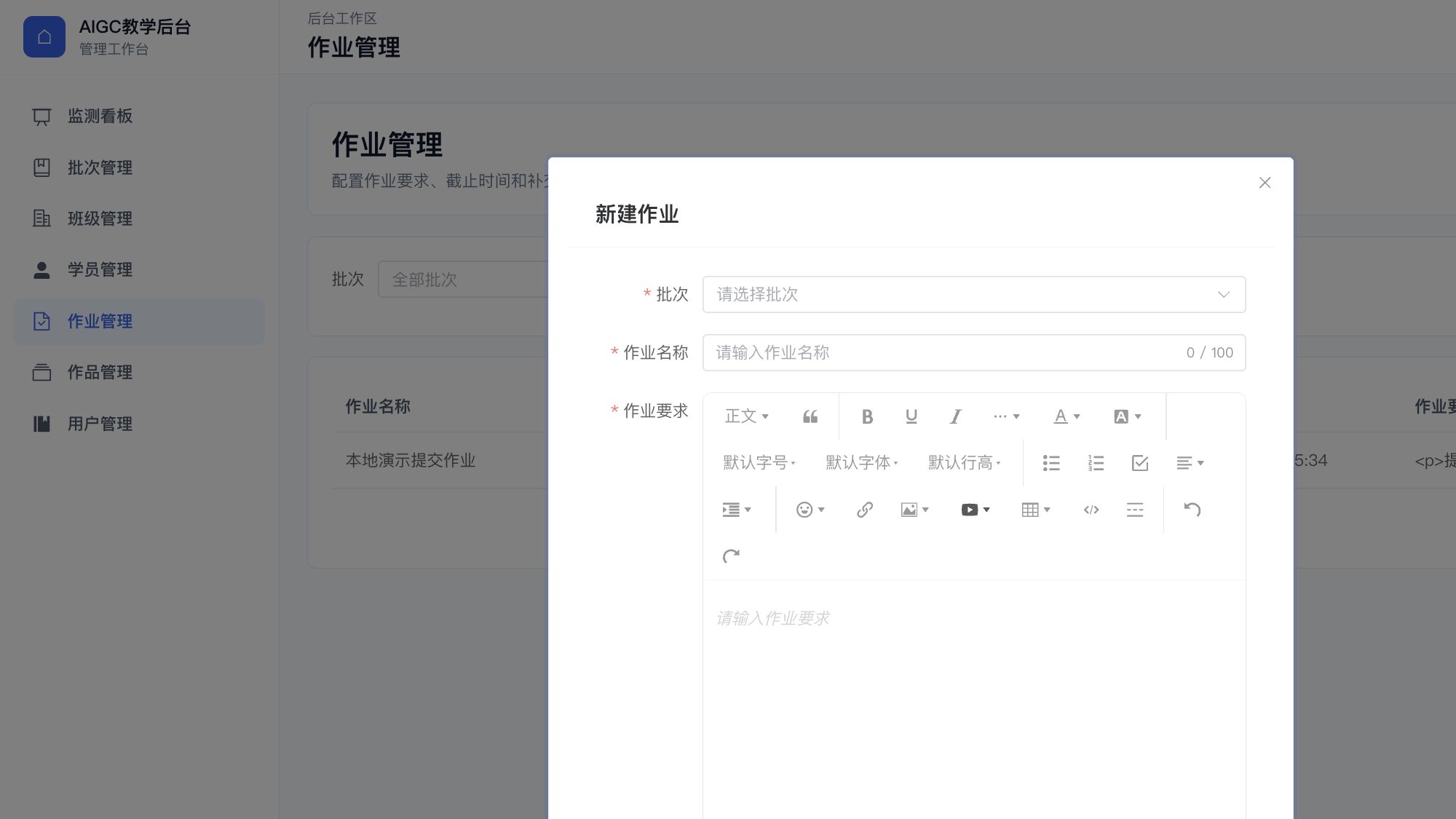This screenshot has height=819, width=1456.
Task: Redo the last editor action
Action: pyautogui.click(x=731, y=556)
